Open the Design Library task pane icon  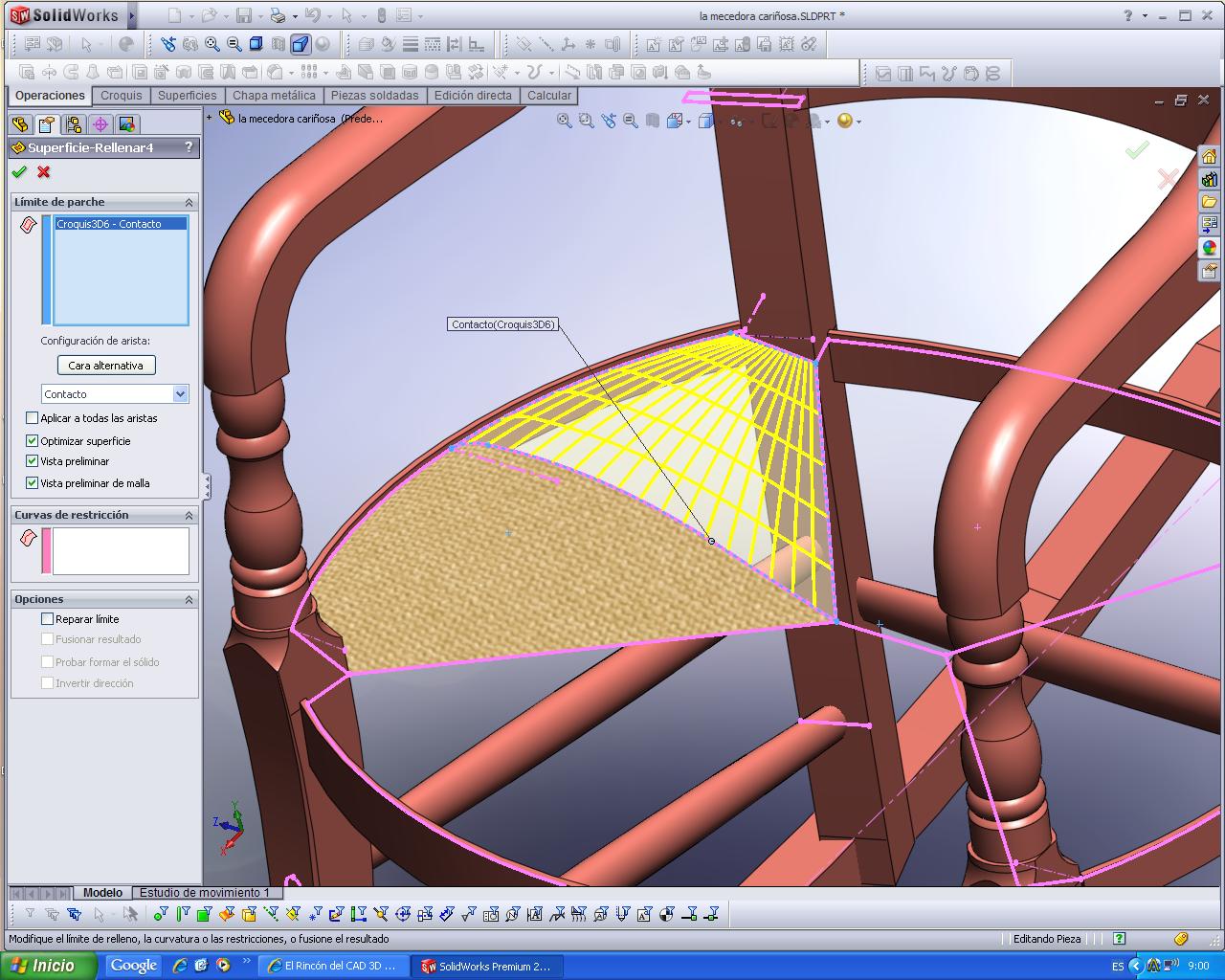coord(1210,179)
